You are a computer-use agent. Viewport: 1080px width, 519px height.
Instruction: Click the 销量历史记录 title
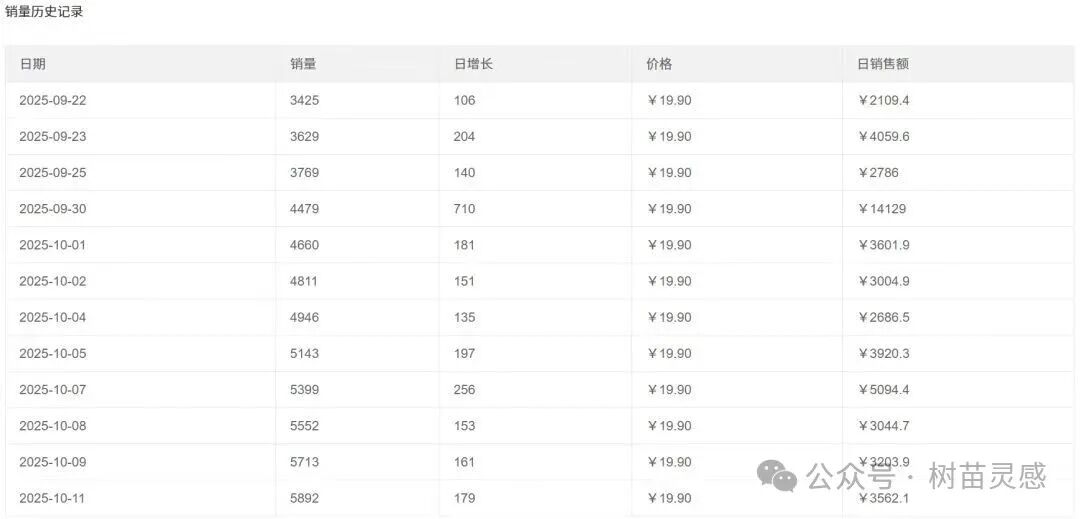tap(44, 12)
